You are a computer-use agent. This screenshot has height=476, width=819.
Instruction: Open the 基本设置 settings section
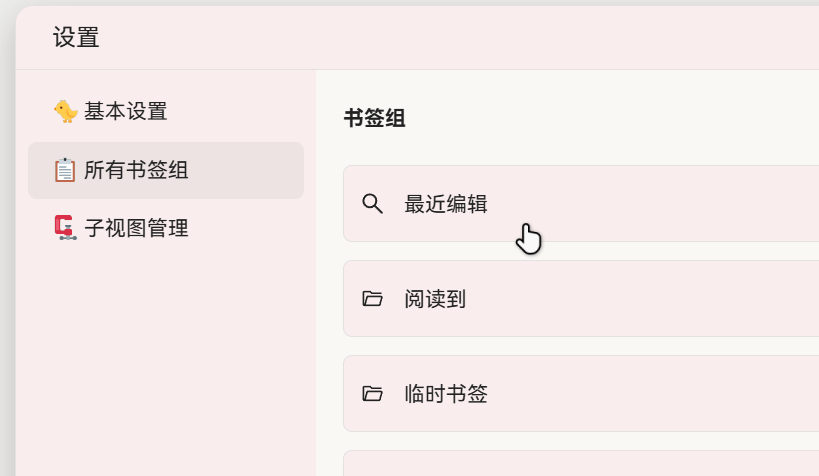click(x=125, y=111)
